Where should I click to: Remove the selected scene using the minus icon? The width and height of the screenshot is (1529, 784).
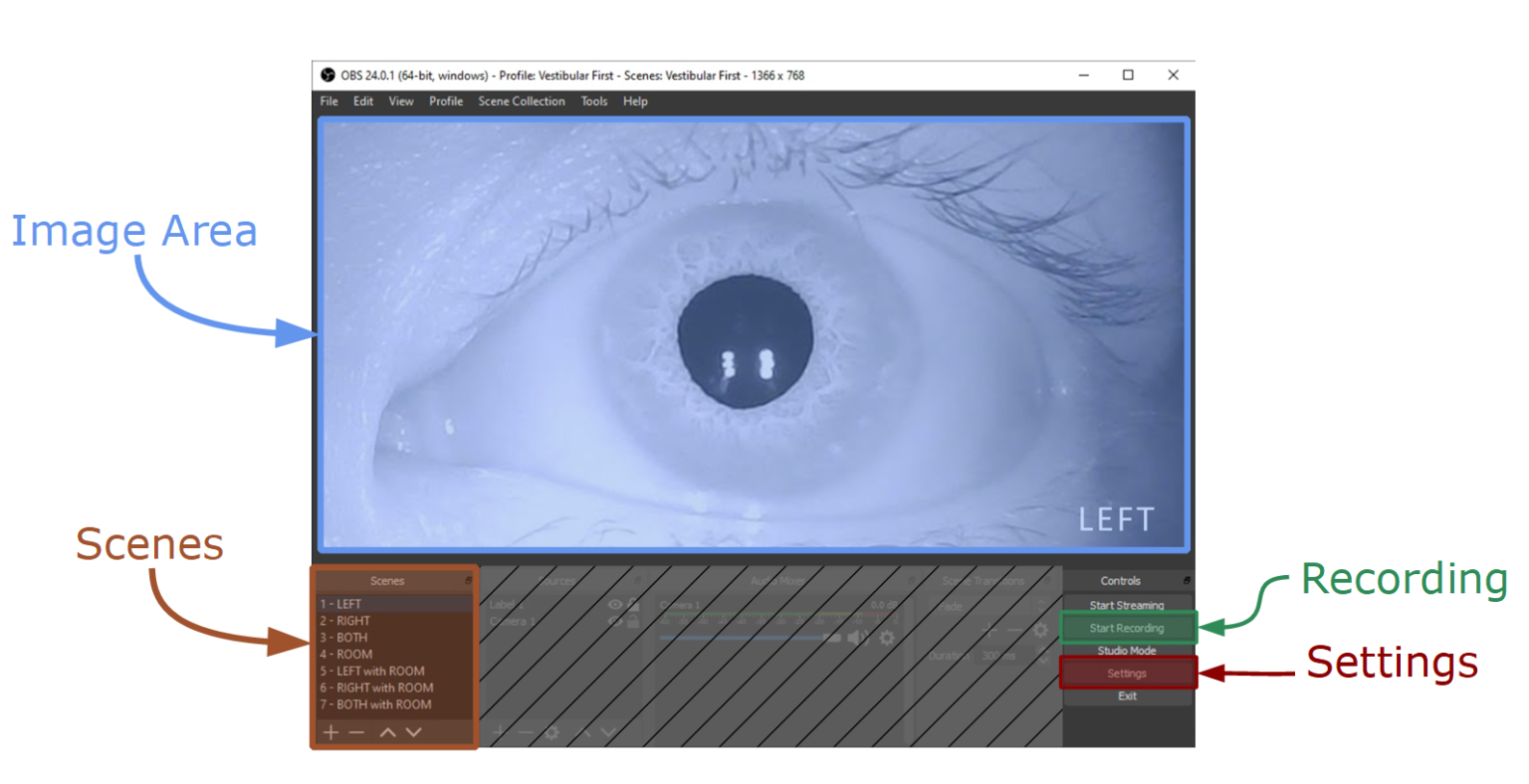point(356,732)
